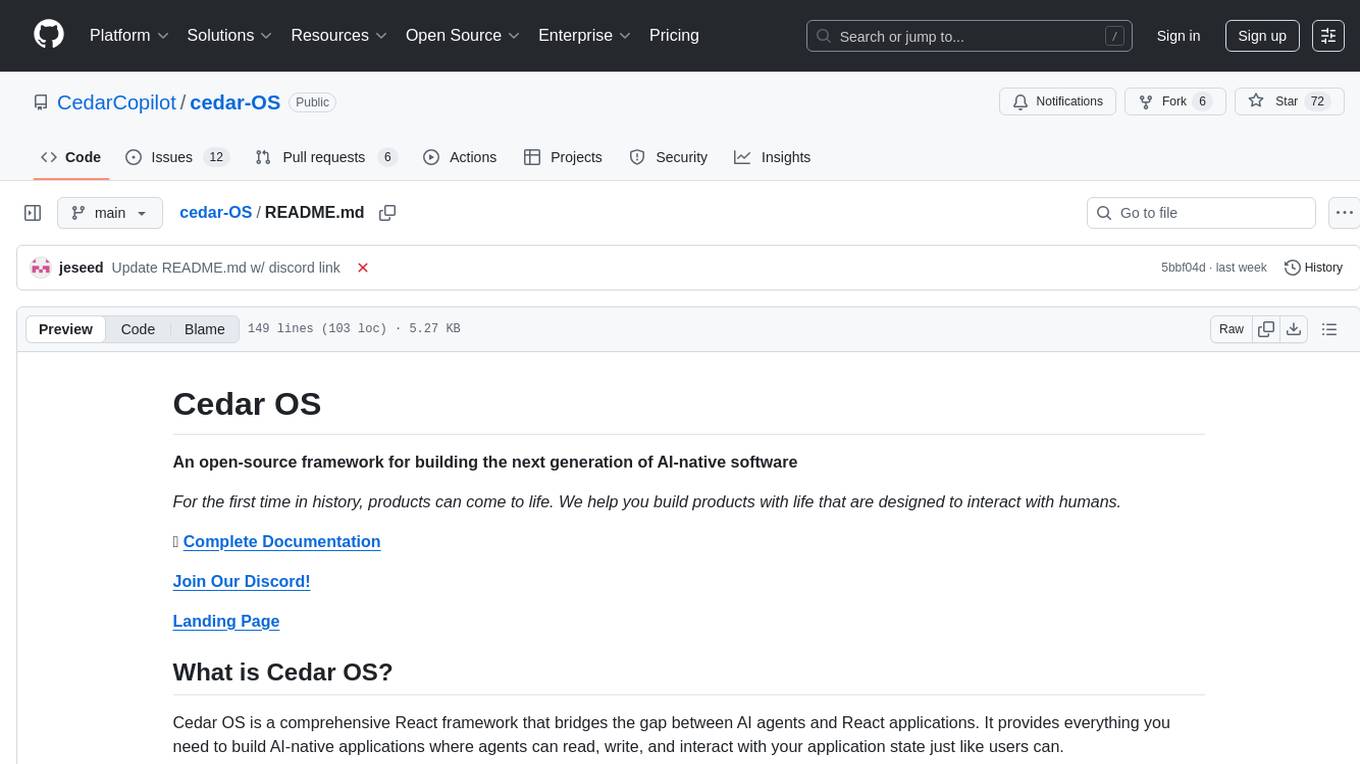The width and height of the screenshot is (1360, 764).
Task: View the failed check status icon
Action: [x=363, y=267]
